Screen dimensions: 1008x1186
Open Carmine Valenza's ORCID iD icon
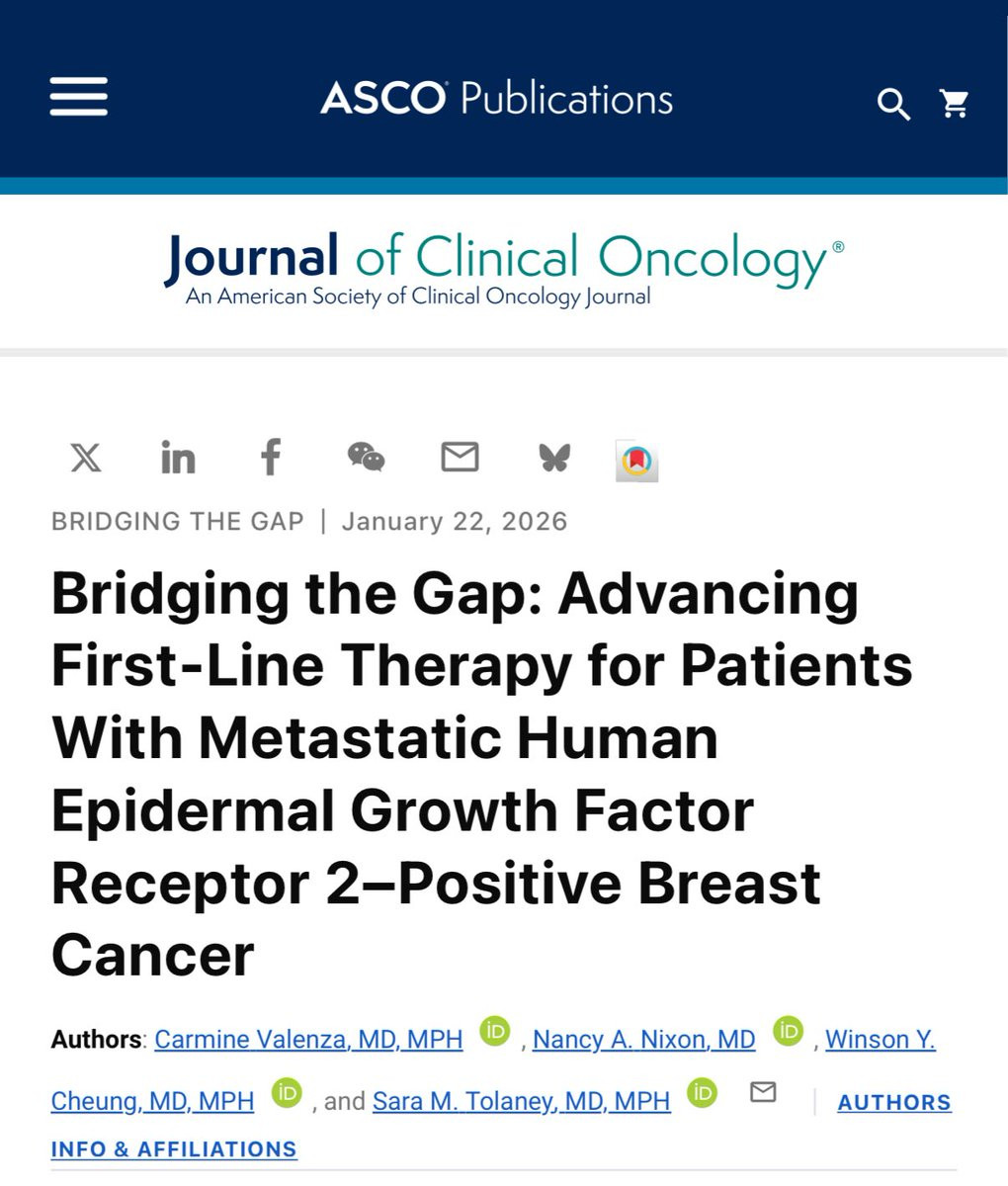pos(495,1031)
